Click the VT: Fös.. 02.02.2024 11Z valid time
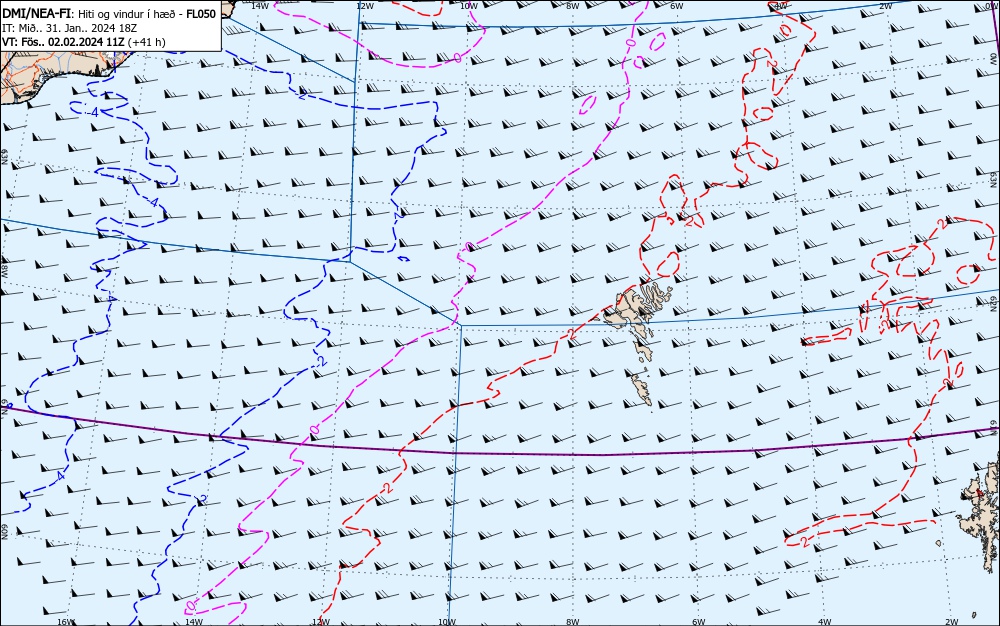Image resolution: width=1000 pixels, height=626 pixels. click(x=63, y=42)
